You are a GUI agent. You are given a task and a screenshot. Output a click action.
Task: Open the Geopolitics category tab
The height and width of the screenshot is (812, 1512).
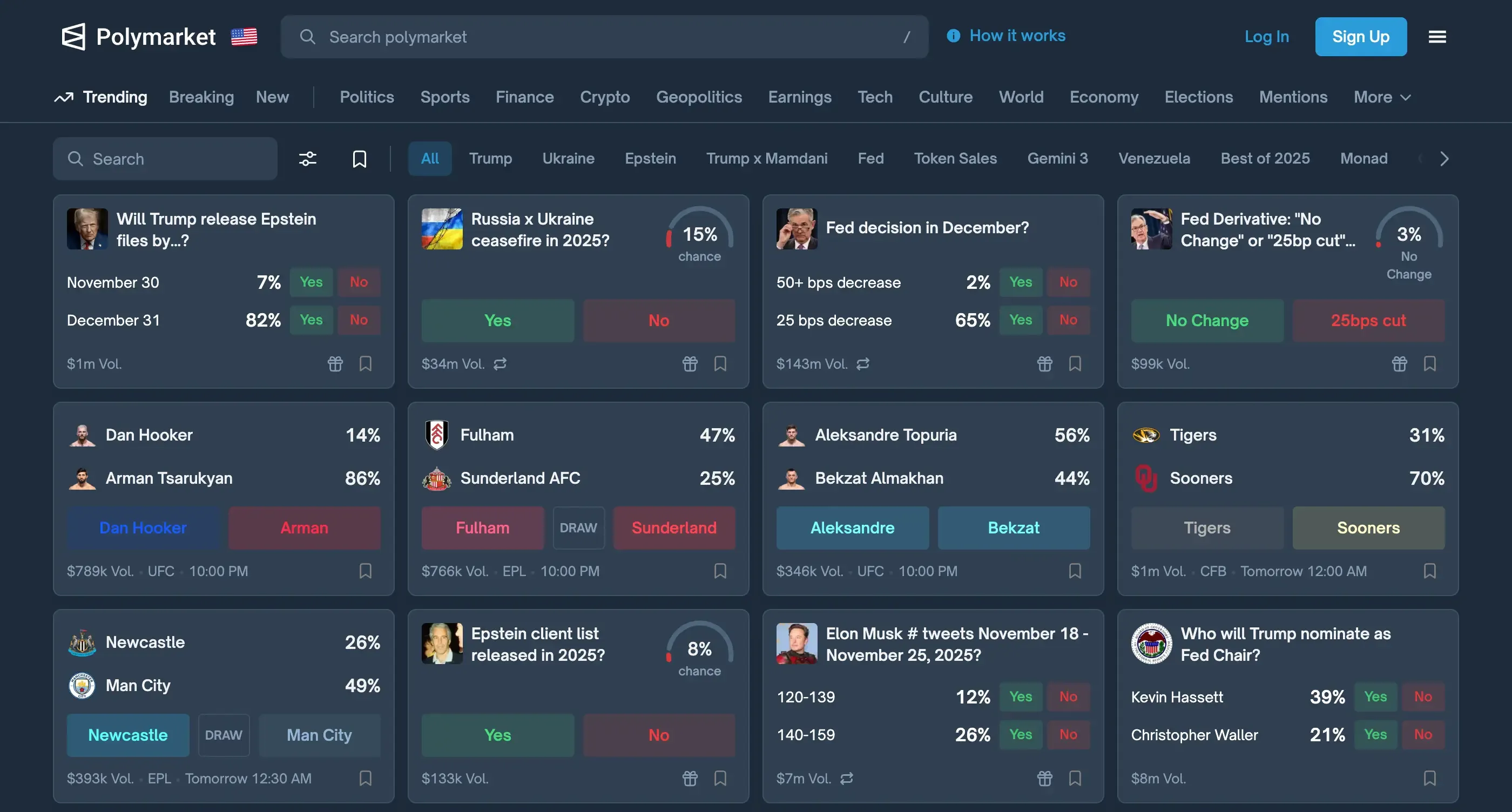(x=699, y=97)
